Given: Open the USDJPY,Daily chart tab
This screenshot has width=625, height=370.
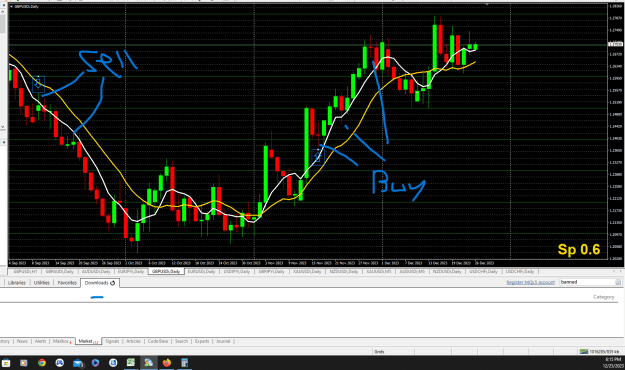Looking at the screenshot, I should pyautogui.click(x=237, y=272).
